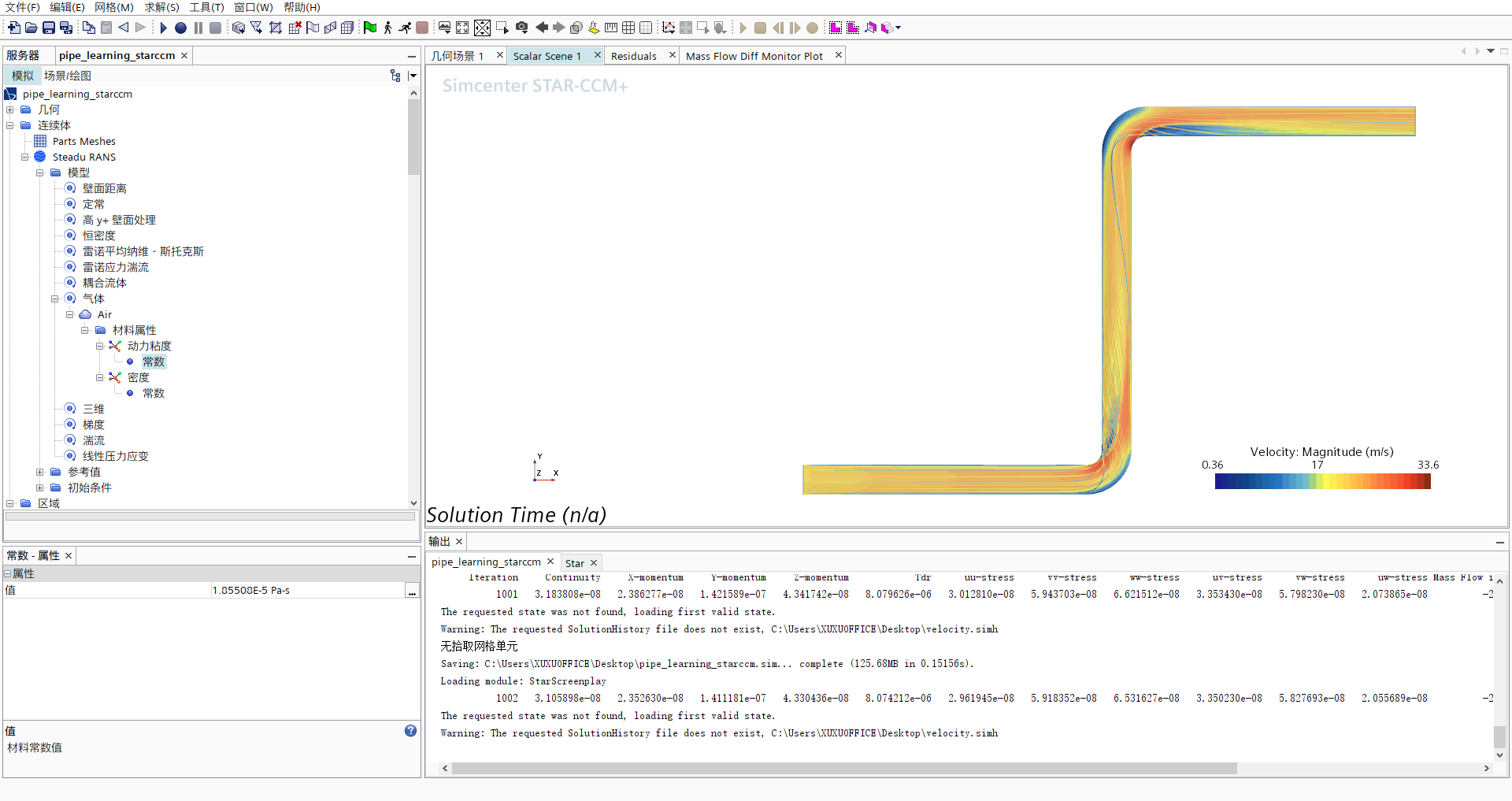The width and height of the screenshot is (1512, 801).
Task: Click the New Simulation toolbar icon
Action: tap(14, 28)
